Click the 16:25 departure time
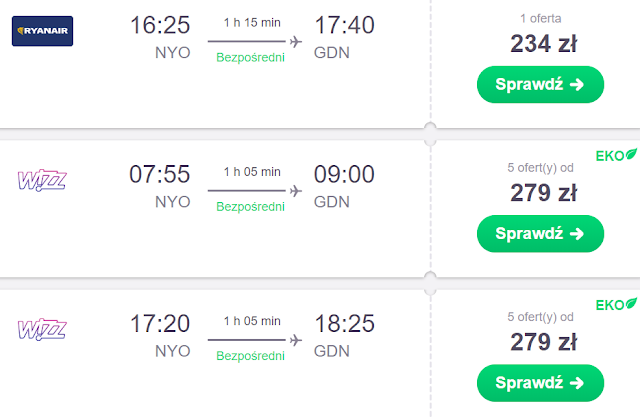640x419 pixels. click(x=160, y=25)
